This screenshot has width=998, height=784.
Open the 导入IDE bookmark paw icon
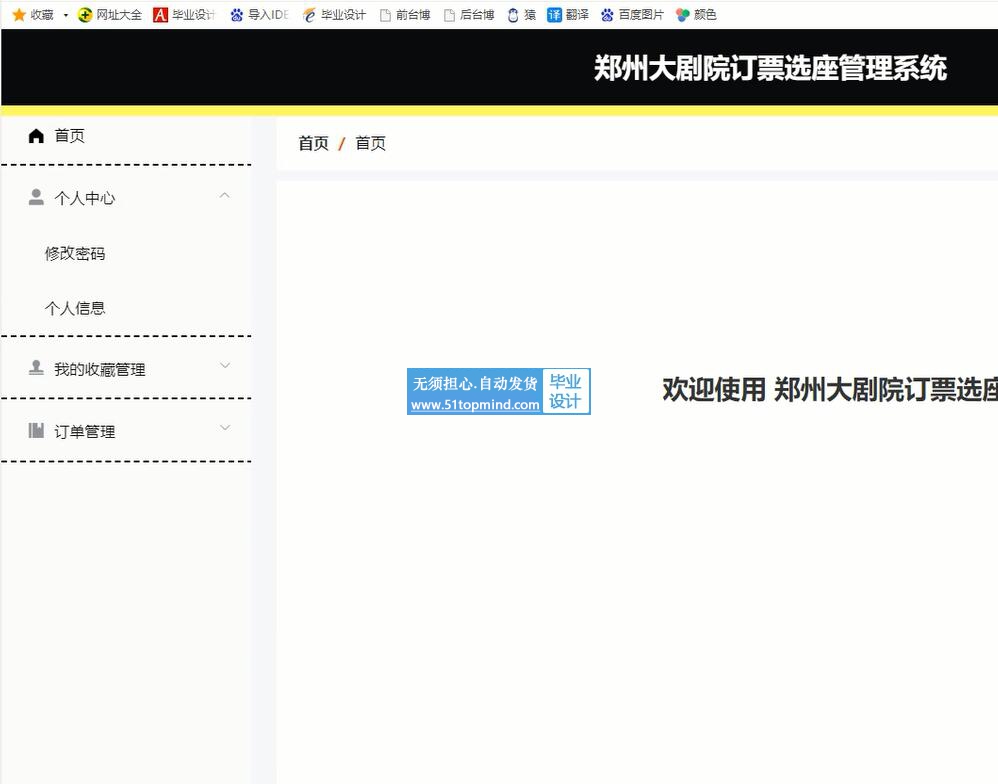[237, 15]
